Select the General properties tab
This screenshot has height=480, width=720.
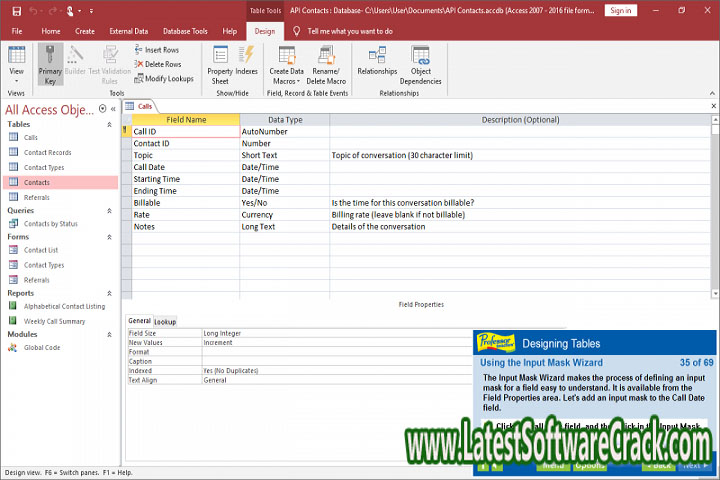click(x=139, y=321)
